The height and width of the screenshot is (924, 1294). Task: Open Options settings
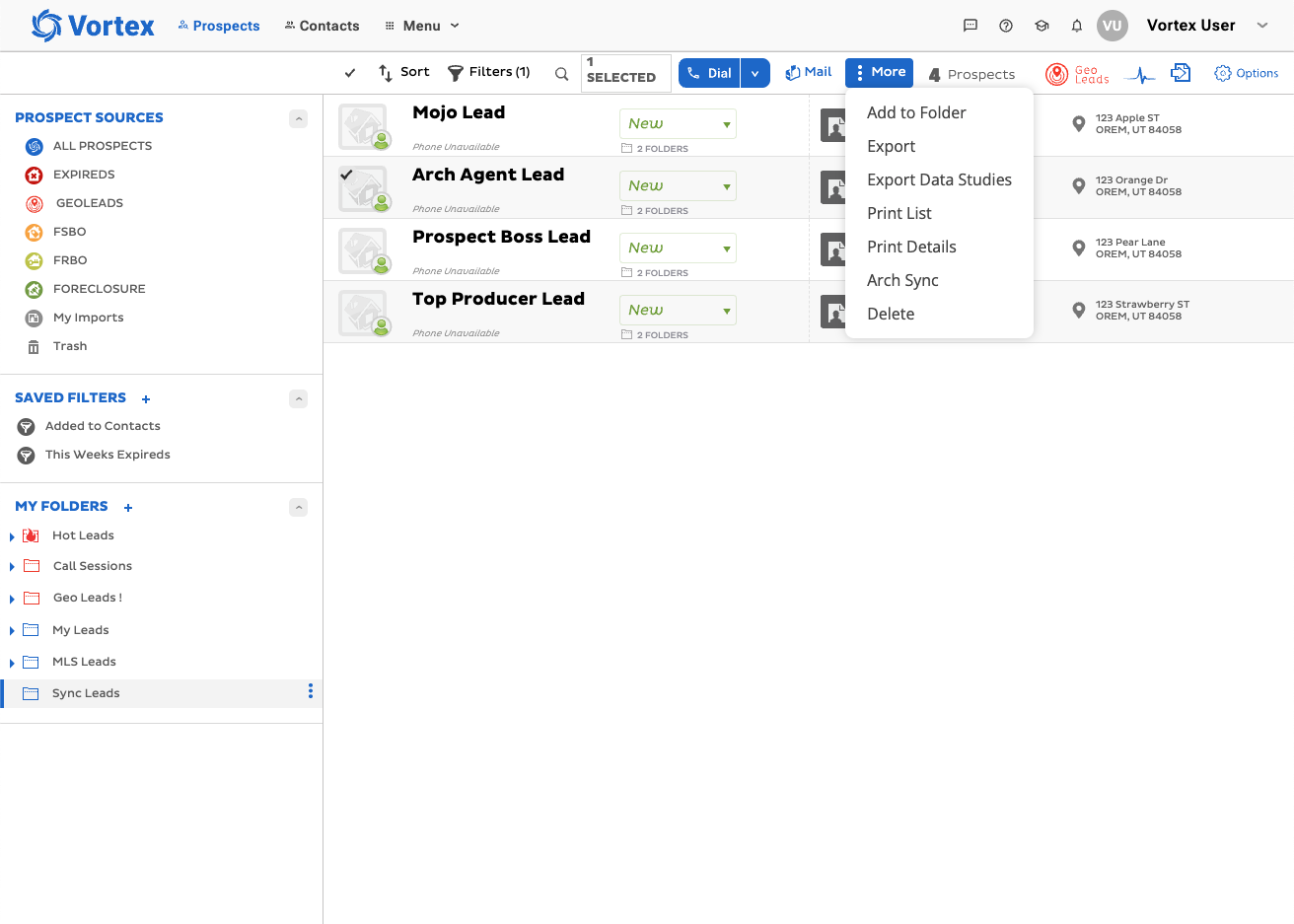(1247, 73)
